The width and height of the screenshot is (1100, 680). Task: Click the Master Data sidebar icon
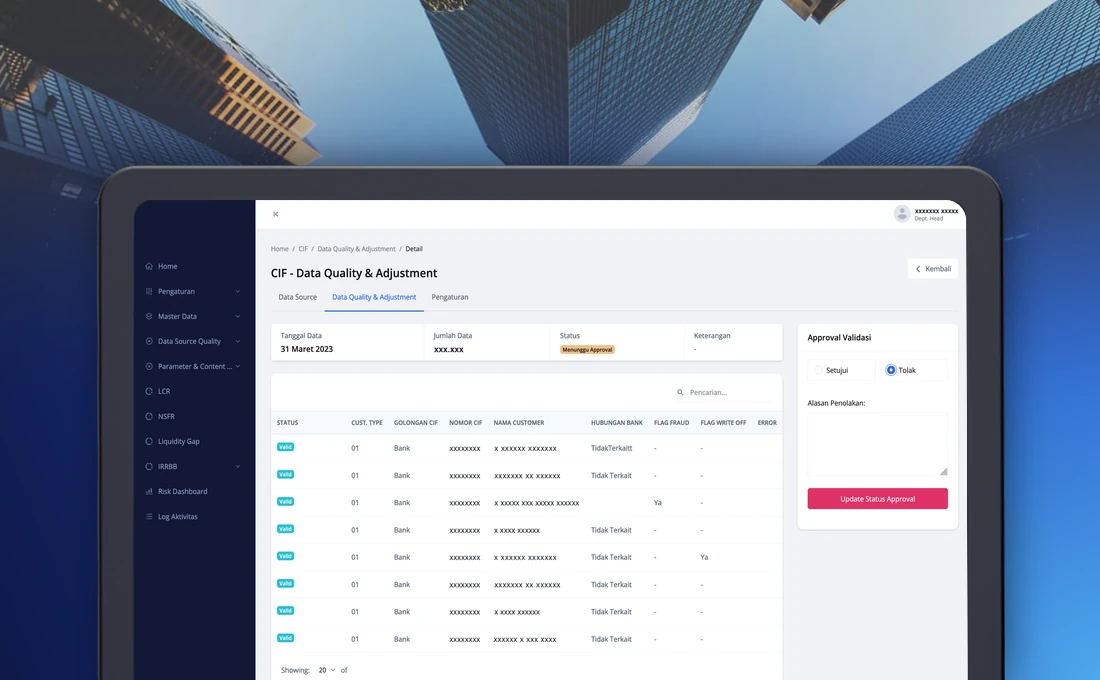pyautogui.click(x=149, y=316)
